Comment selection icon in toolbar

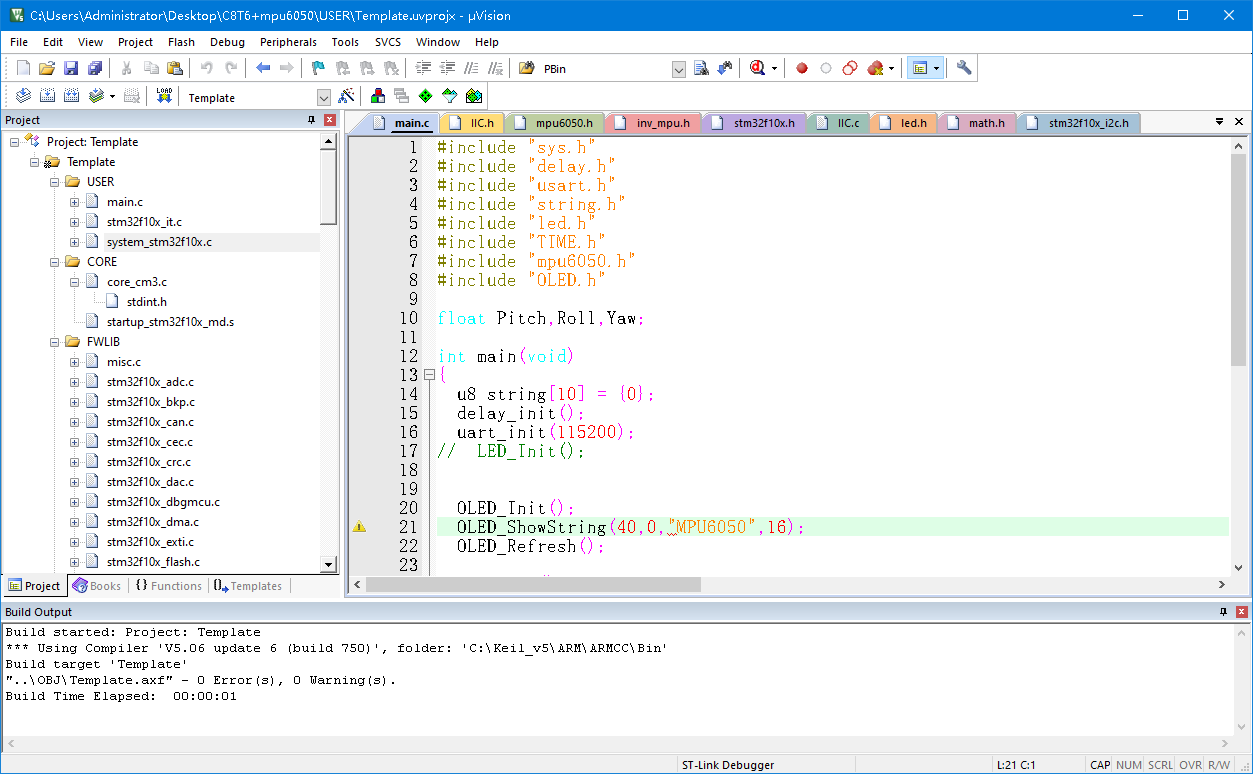tap(471, 68)
